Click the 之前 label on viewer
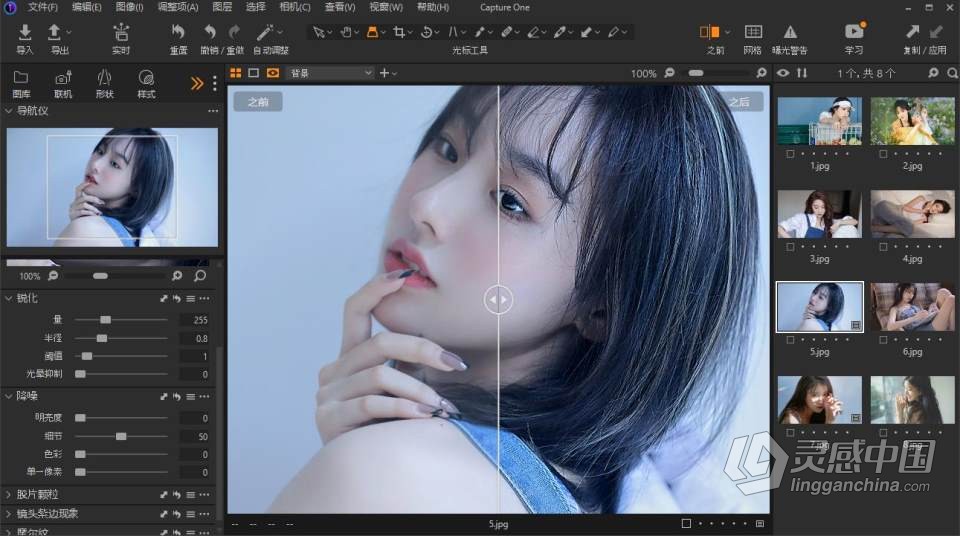The width and height of the screenshot is (960, 536). 258,102
